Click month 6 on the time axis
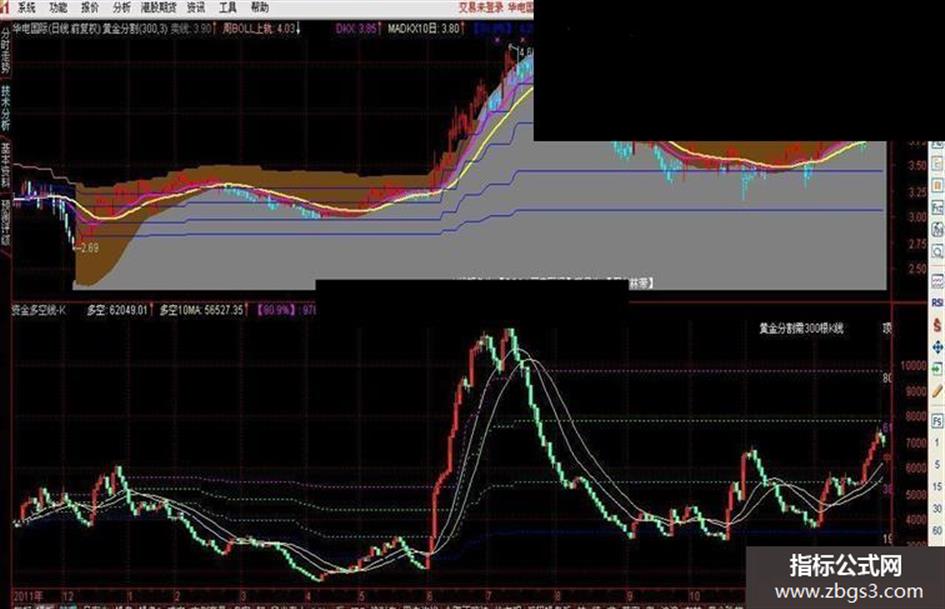Image resolution: width=945 pixels, height=609 pixels. [429, 596]
